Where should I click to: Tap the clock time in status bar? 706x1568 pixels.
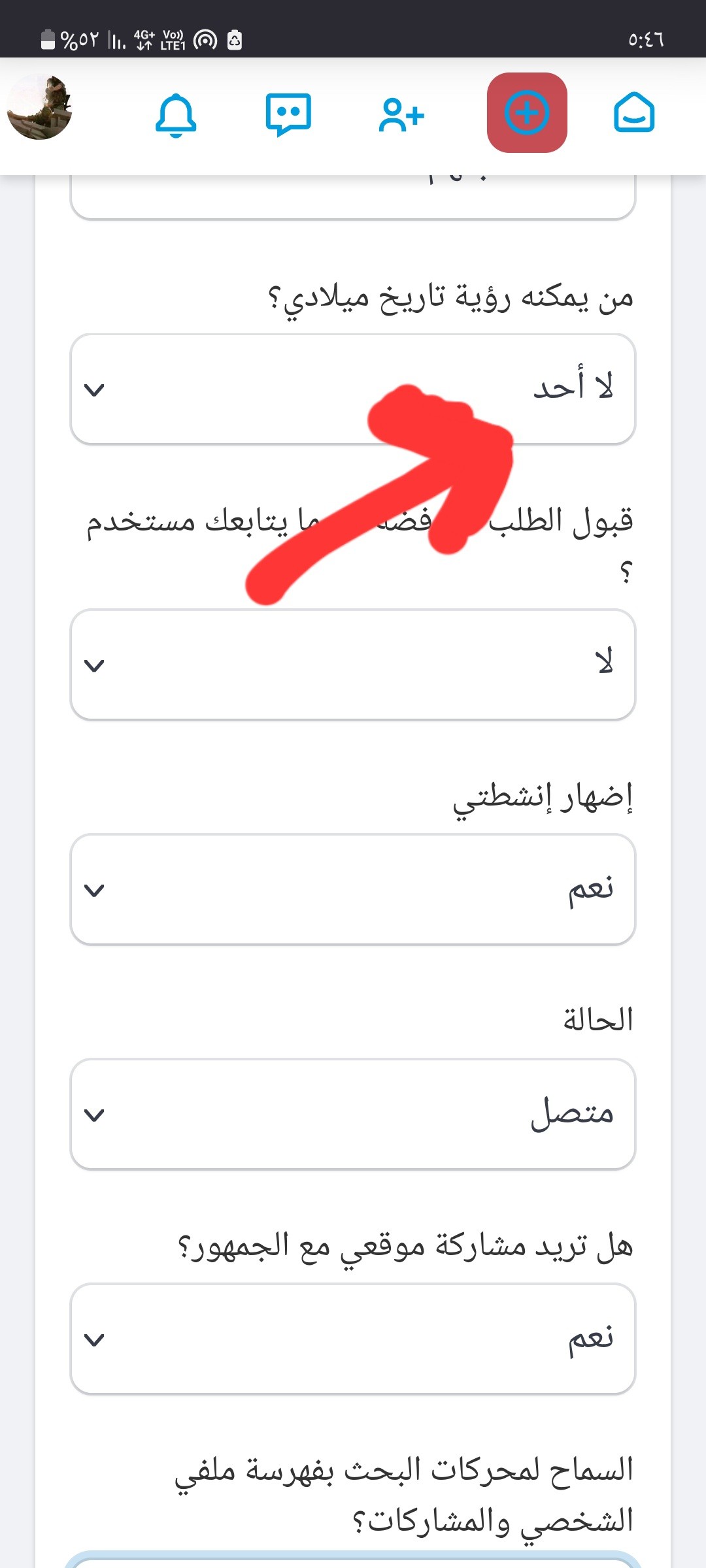click(x=646, y=41)
